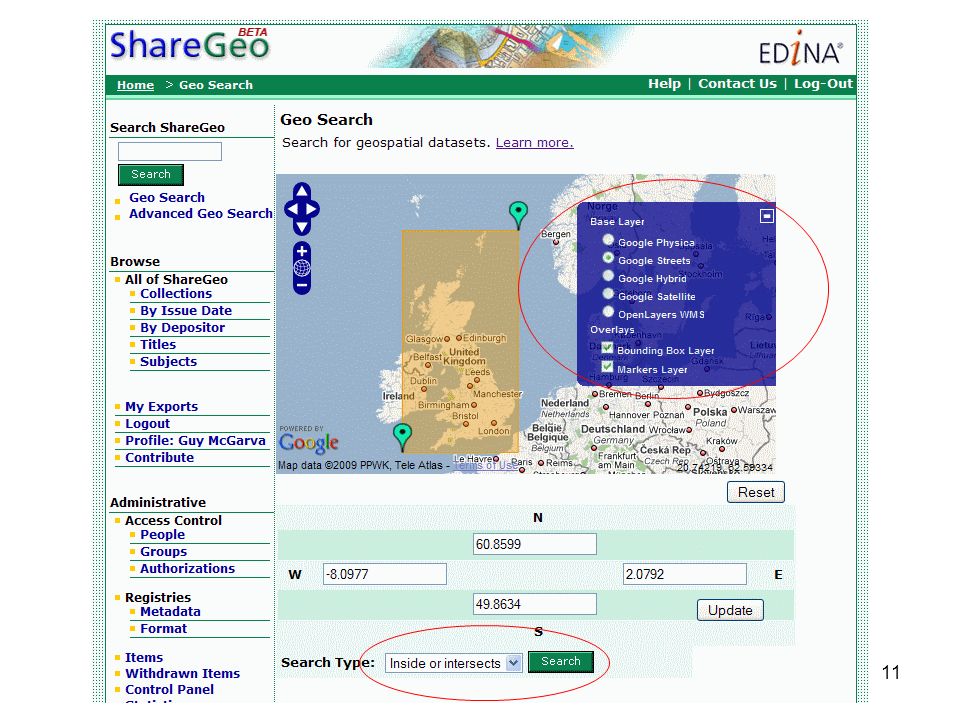
Task: Open Groups under Access Control
Action: click(163, 552)
